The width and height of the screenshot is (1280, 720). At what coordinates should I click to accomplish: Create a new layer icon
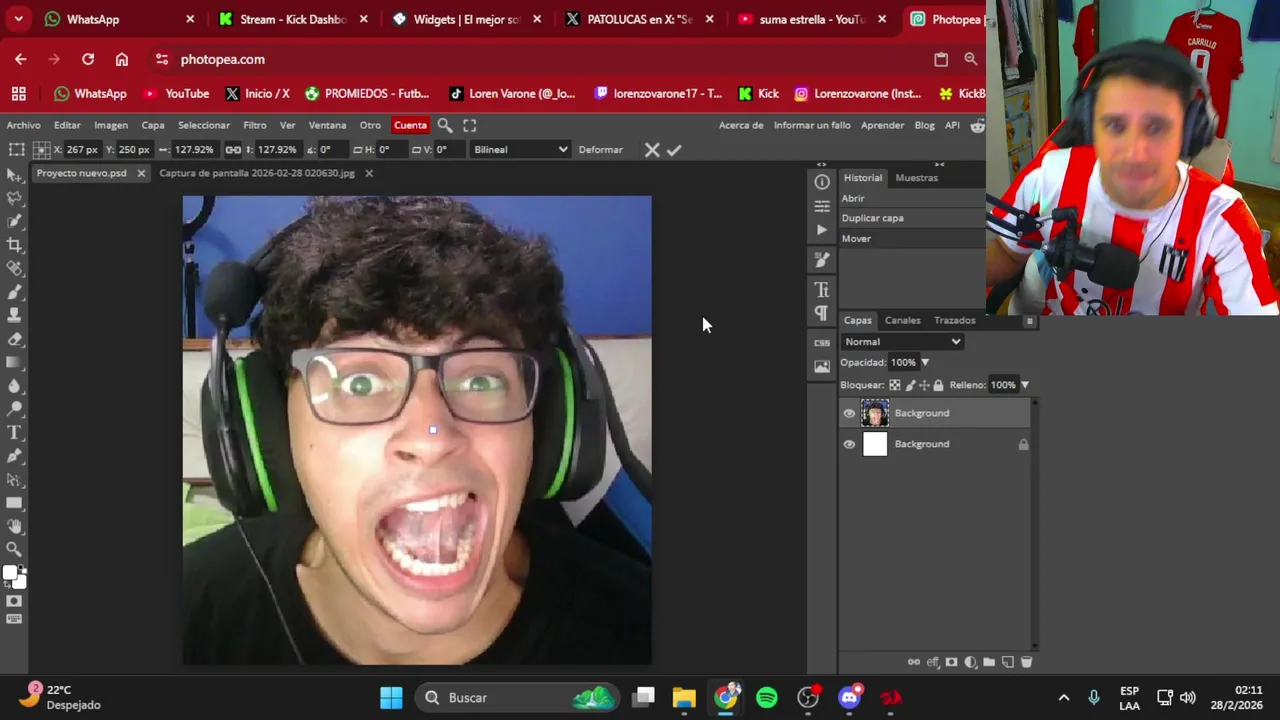(1007, 662)
